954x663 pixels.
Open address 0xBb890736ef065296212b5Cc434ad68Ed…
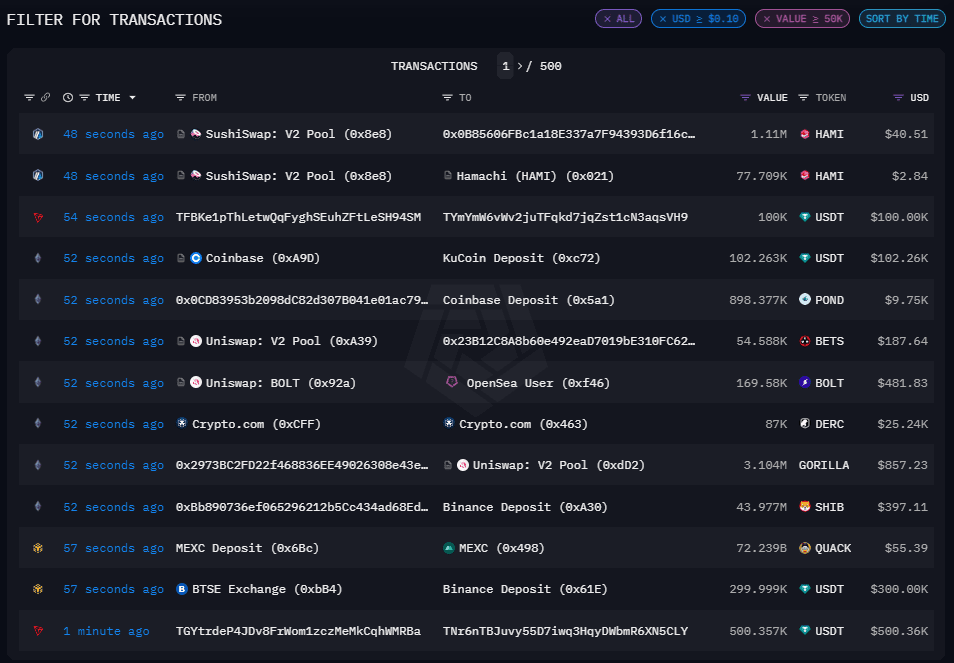tap(302, 507)
